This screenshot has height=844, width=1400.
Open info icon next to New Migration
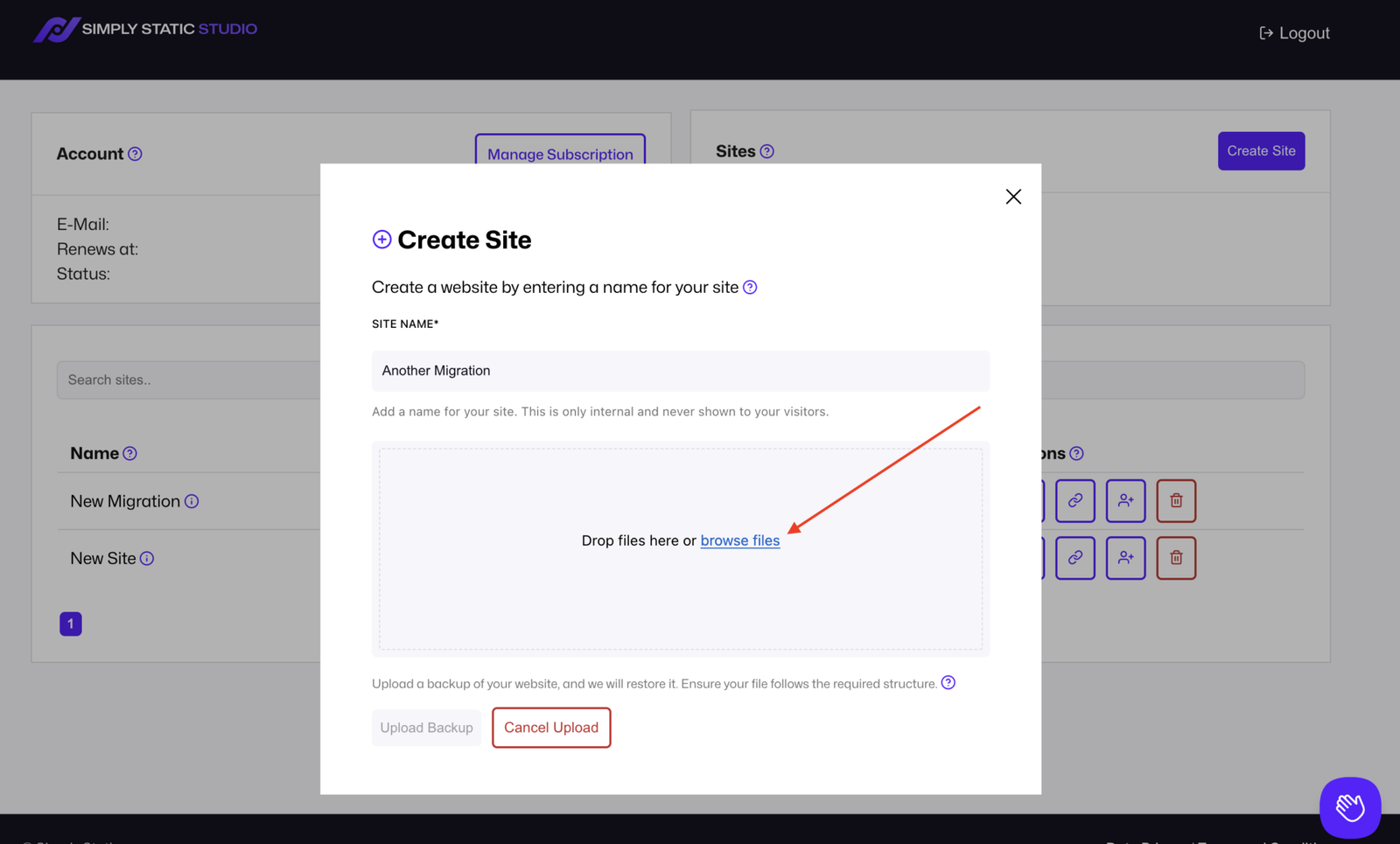coord(192,502)
